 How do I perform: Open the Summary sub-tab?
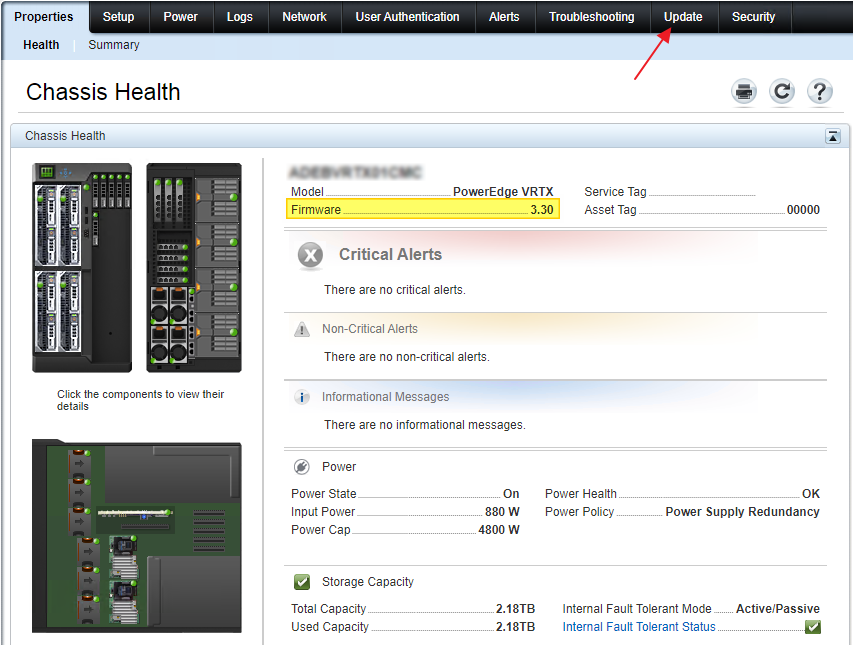pyautogui.click(x=114, y=45)
